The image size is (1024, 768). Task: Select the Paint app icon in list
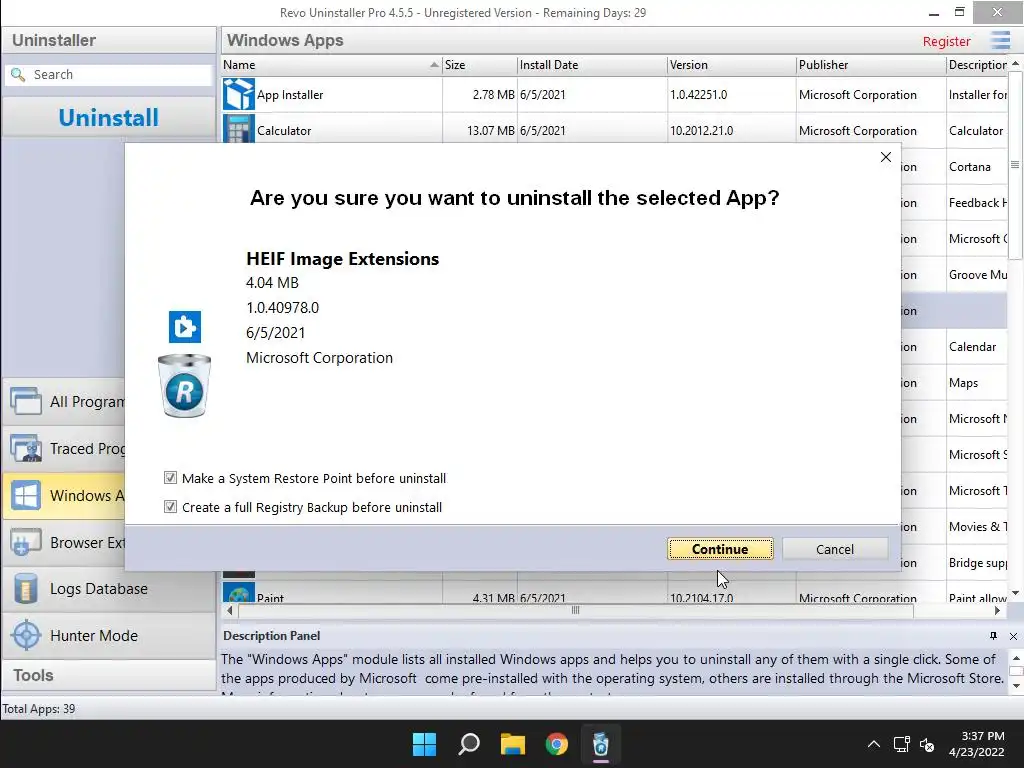(238, 593)
